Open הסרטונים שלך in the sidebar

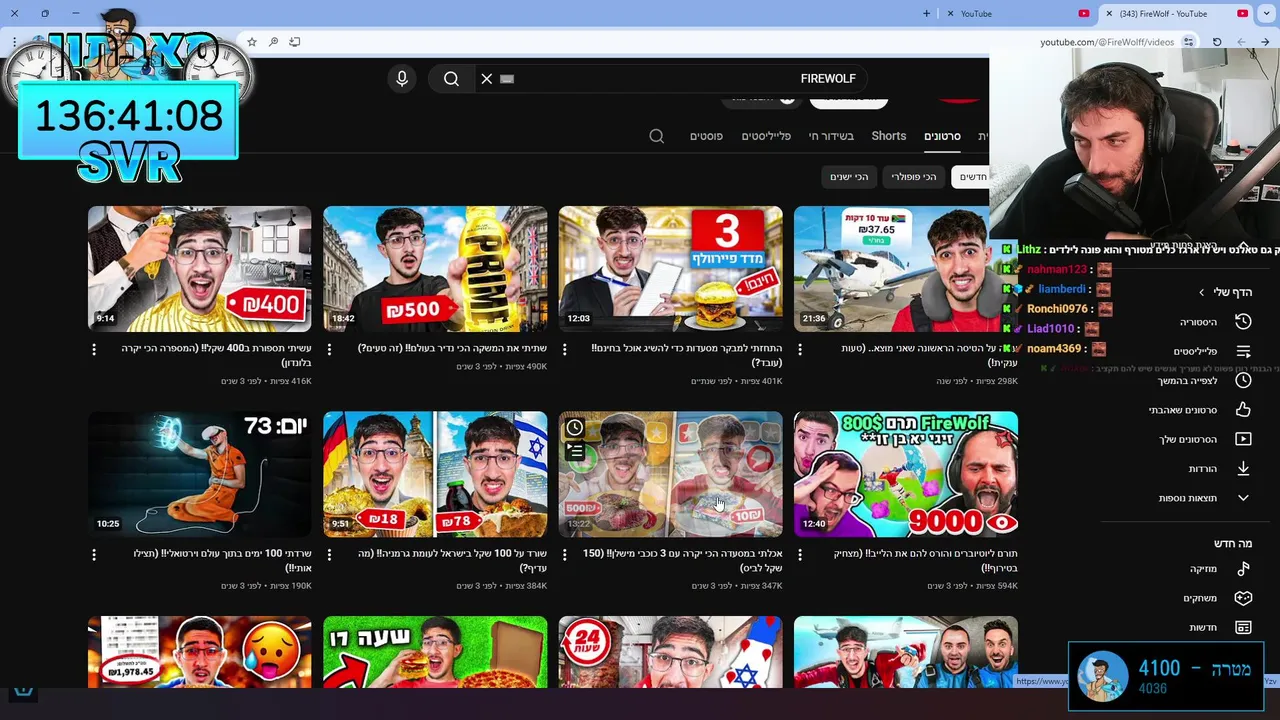coord(1205,439)
